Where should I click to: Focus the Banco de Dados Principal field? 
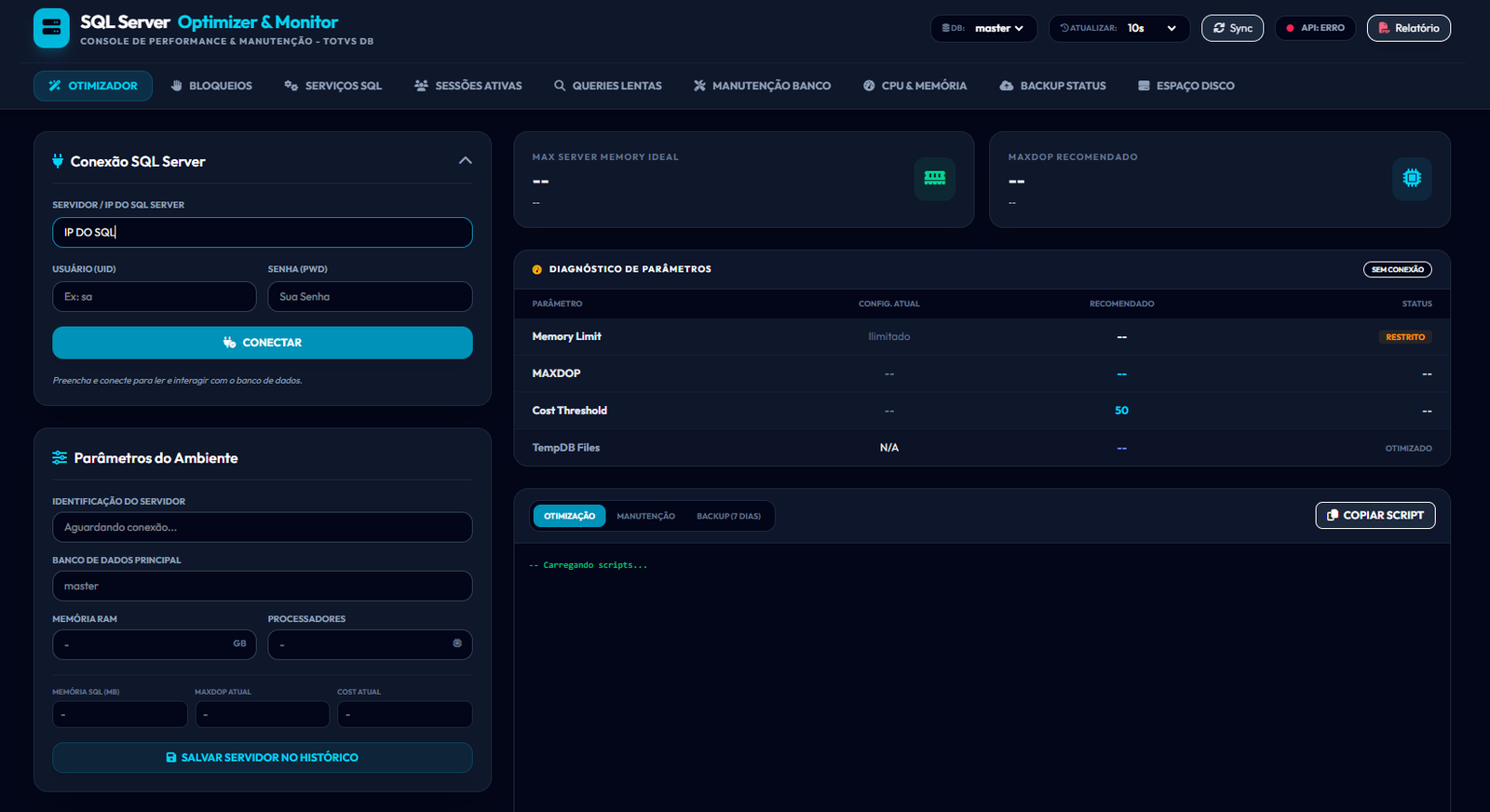click(263, 586)
